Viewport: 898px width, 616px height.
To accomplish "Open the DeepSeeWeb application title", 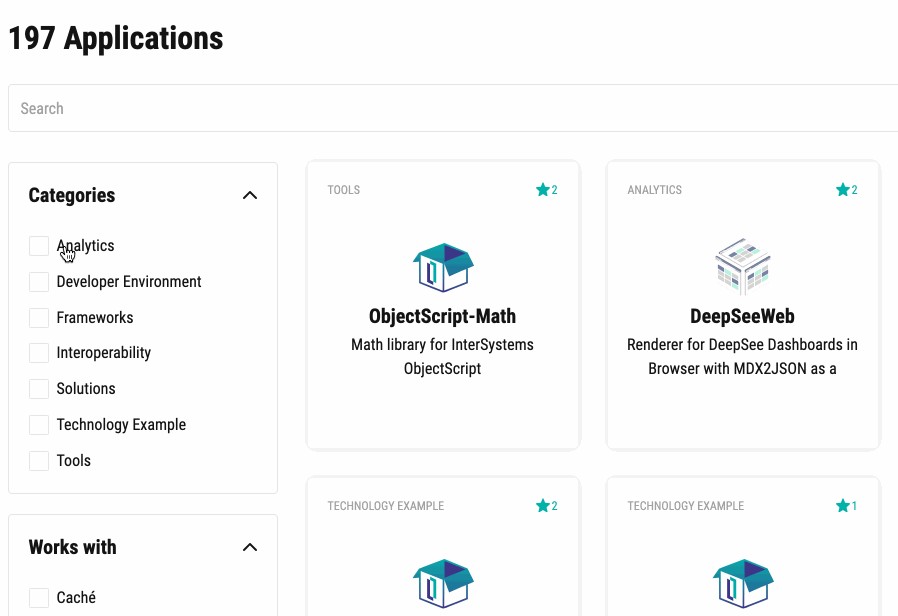I will pyautogui.click(x=742, y=316).
